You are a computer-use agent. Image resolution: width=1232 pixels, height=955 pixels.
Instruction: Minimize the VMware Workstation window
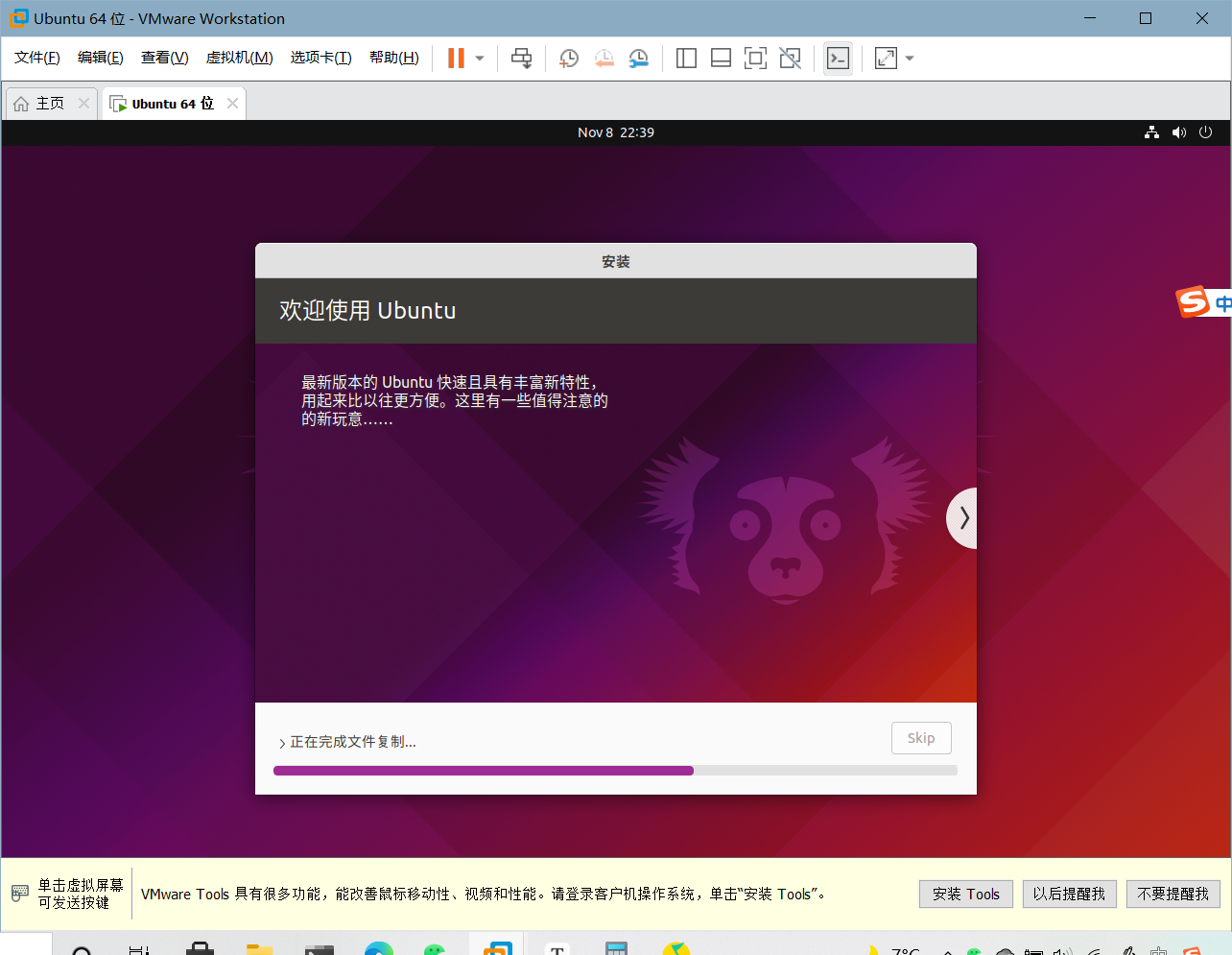1090,18
